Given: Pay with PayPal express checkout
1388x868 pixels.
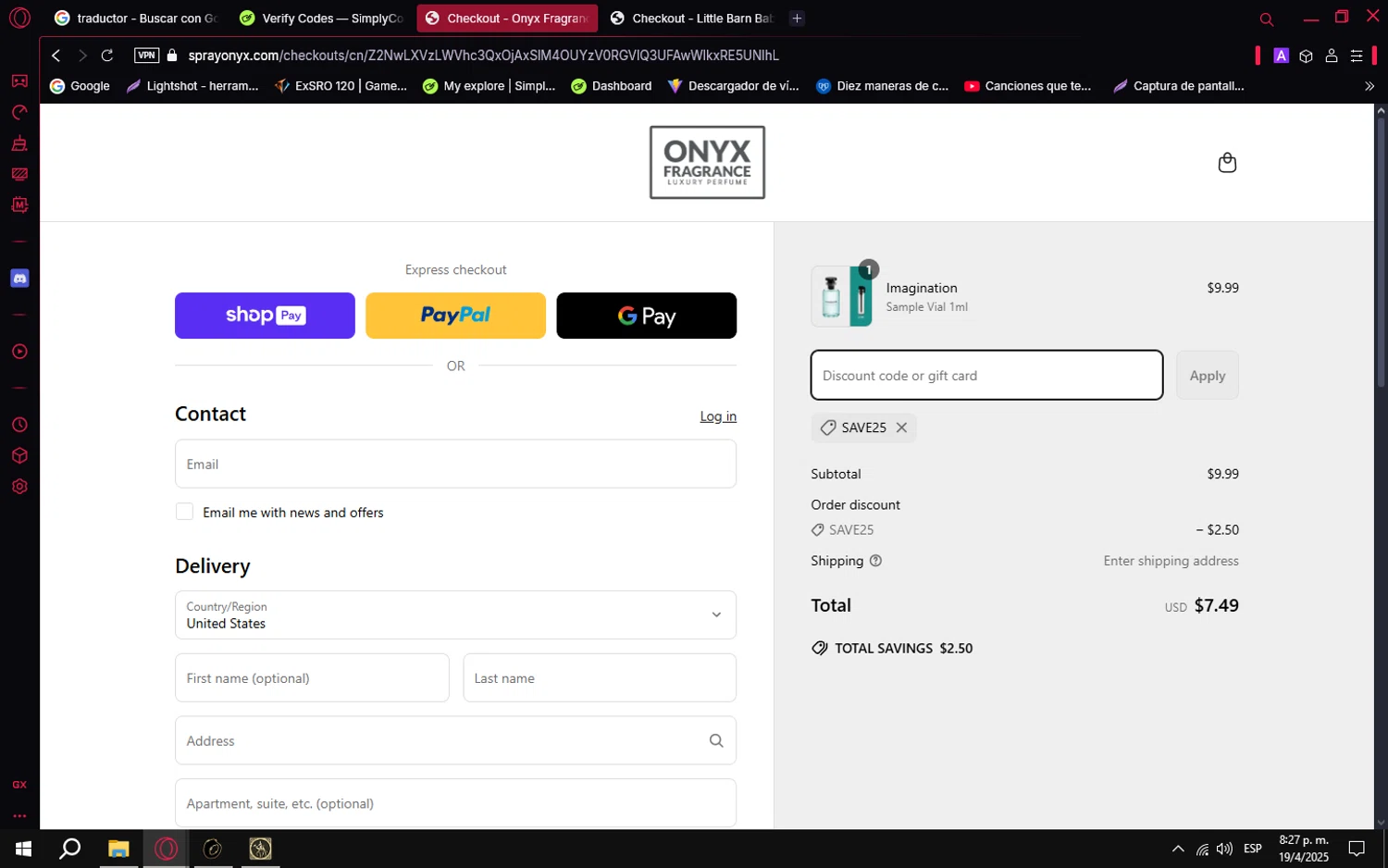Looking at the screenshot, I should coord(455,316).
